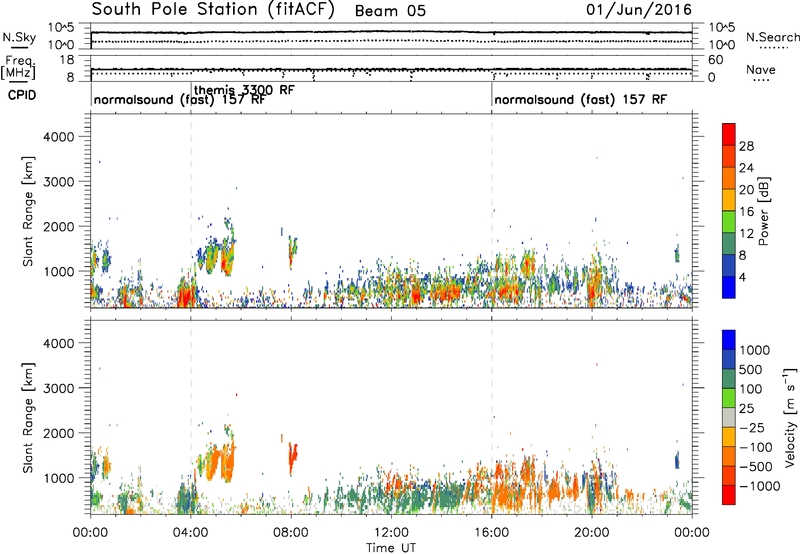Click the 'N.Search' legend label
This screenshot has height=554, width=800.
click(772, 37)
